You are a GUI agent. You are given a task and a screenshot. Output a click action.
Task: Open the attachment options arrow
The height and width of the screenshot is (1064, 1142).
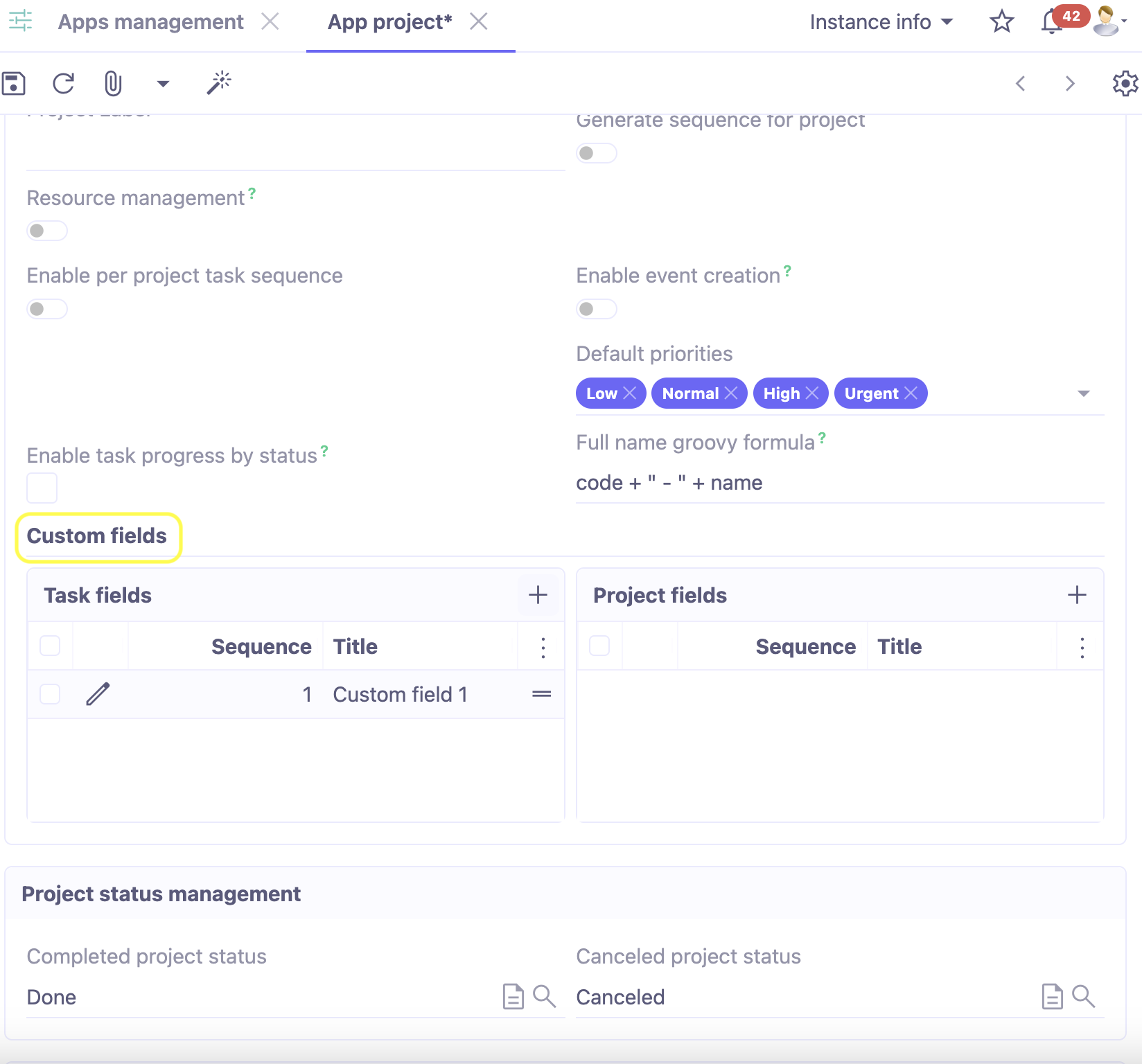(162, 83)
